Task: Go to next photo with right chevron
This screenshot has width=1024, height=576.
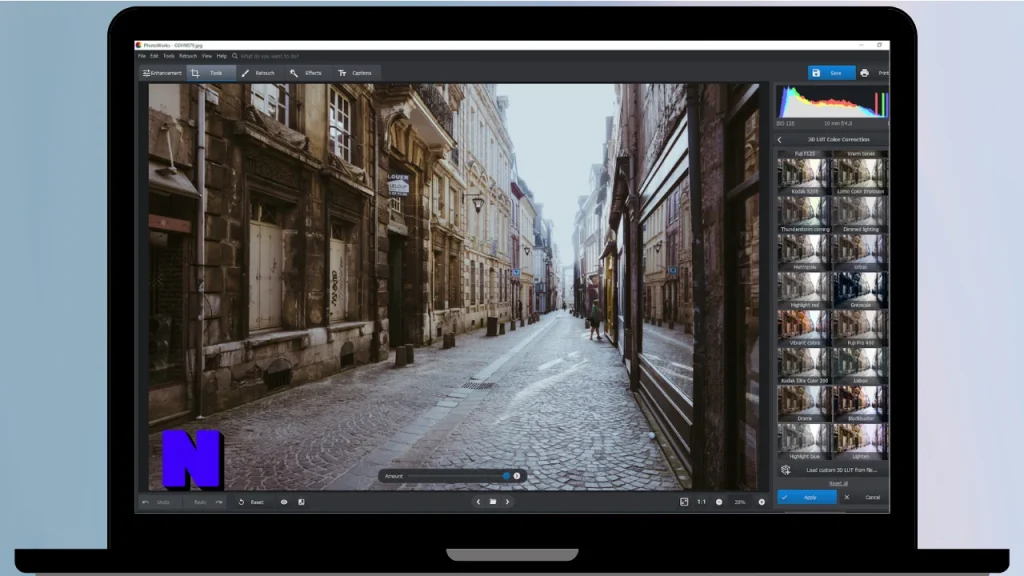Action: (507, 502)
